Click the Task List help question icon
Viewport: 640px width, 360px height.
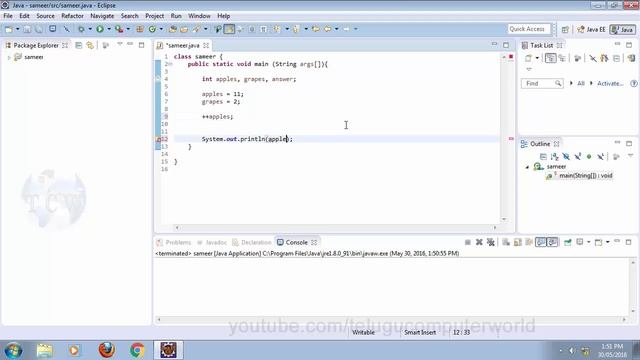click(633, 84)
